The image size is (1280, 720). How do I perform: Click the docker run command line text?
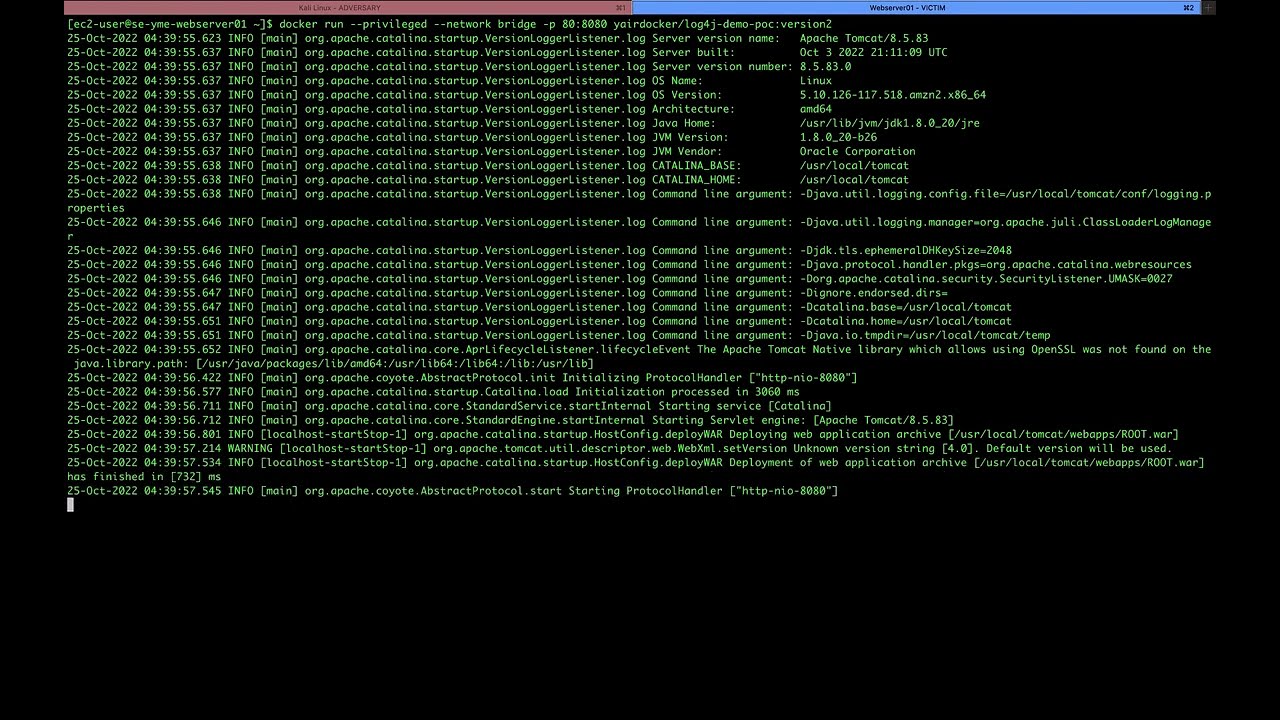(555, 24)
